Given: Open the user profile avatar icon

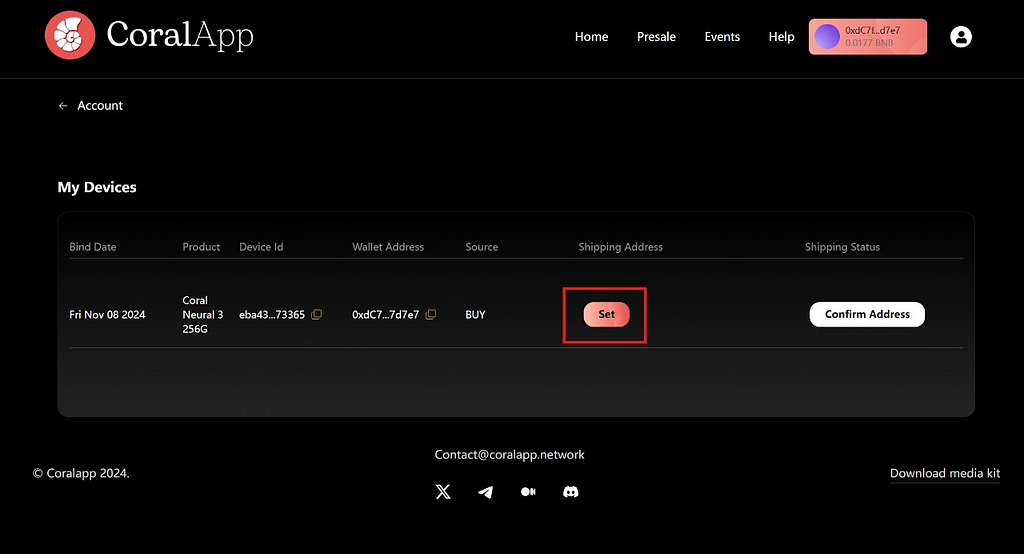Looking at the screenshot, I should pyautogui.click(x=961, y=37).
